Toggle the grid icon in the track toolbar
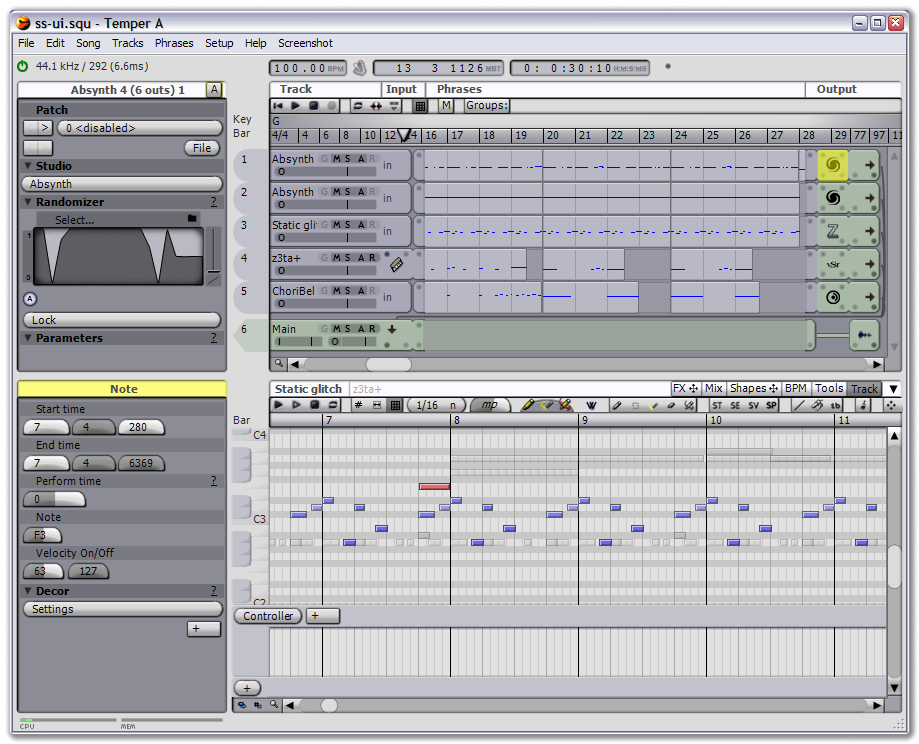The image size is (919, 744). [420, 106]
